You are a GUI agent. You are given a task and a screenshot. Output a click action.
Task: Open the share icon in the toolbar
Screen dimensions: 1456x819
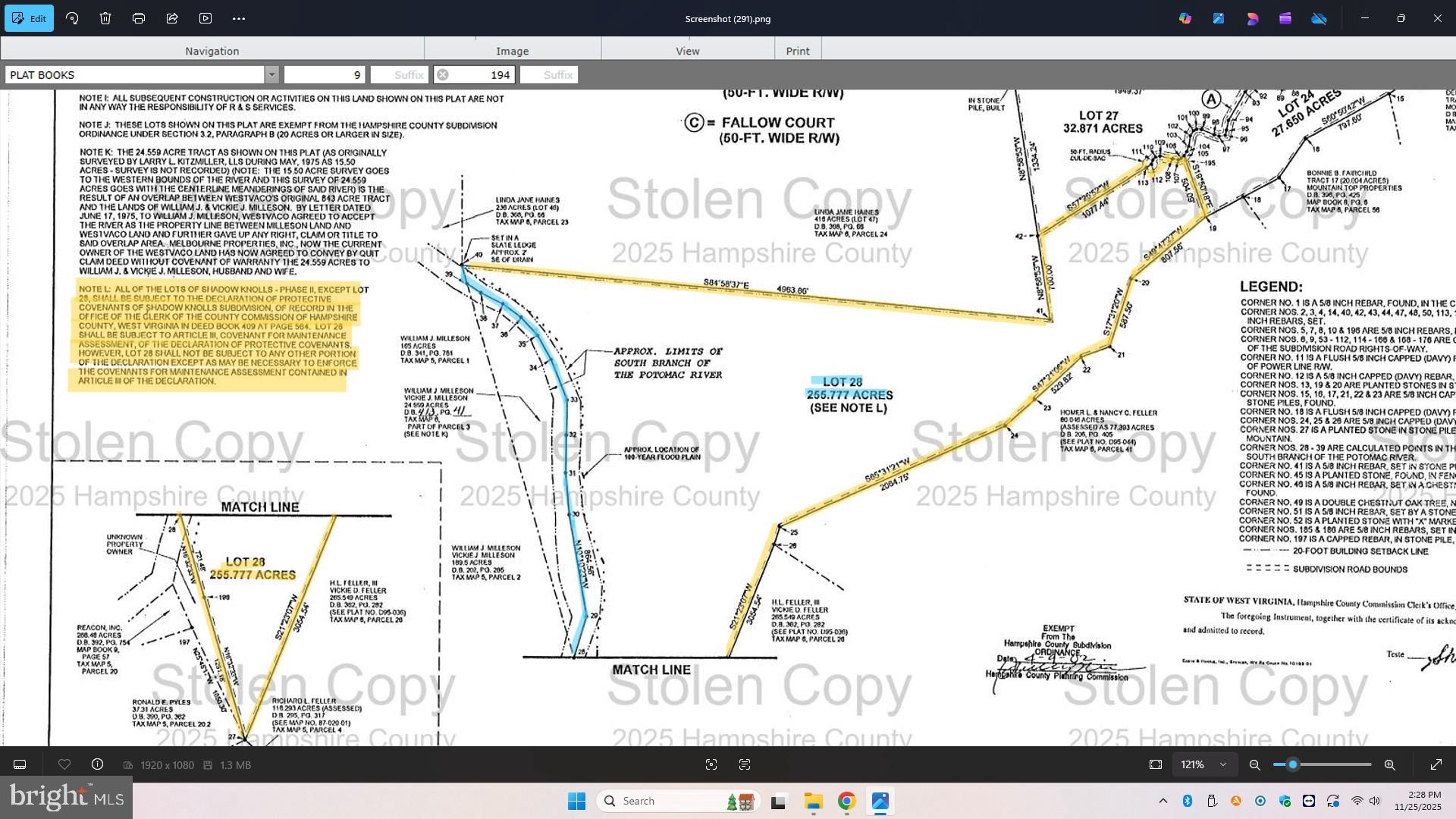tap(172, 18)
